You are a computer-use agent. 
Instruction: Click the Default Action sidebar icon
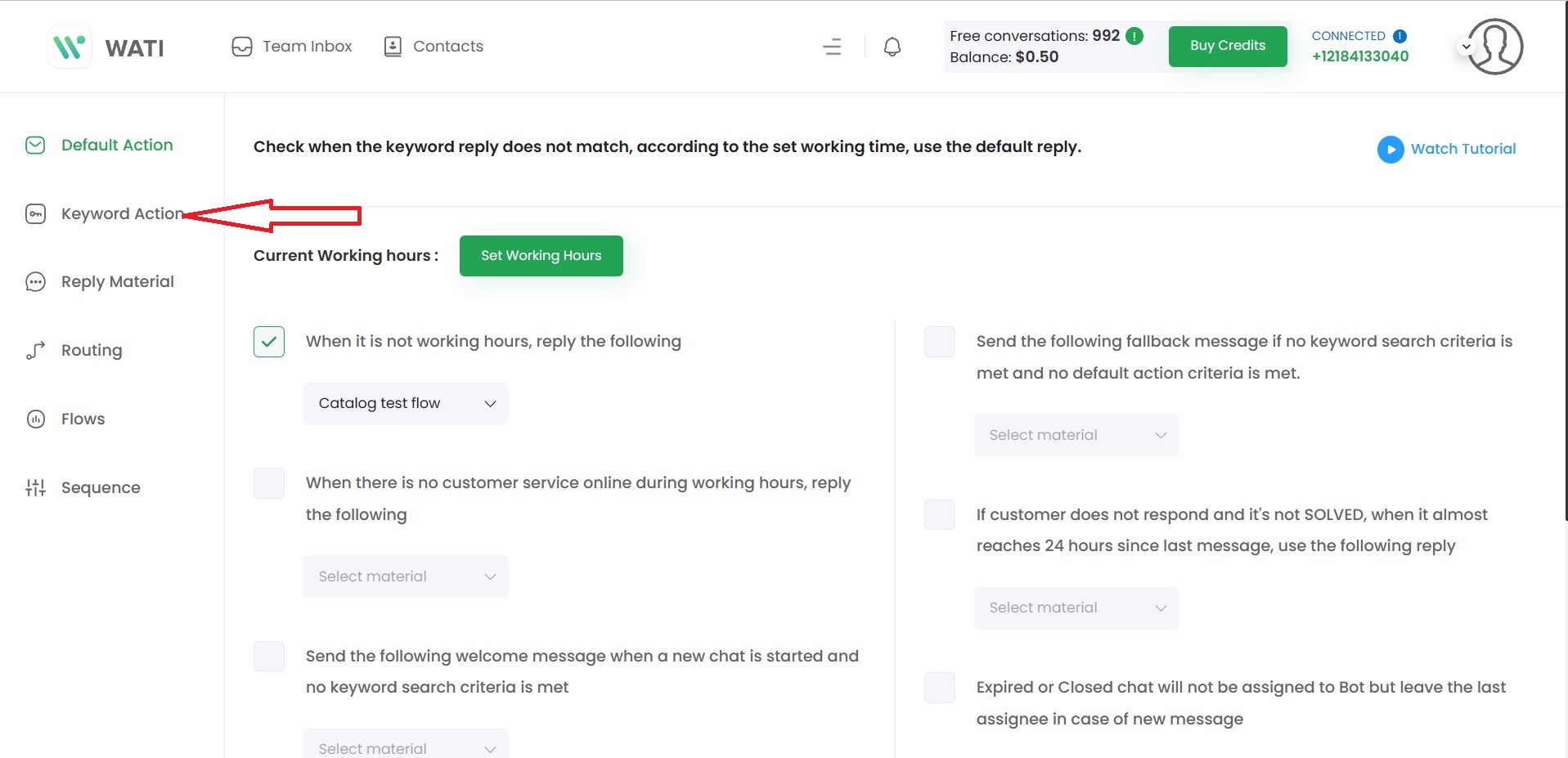pyautogui.click(x=35, y=145)
